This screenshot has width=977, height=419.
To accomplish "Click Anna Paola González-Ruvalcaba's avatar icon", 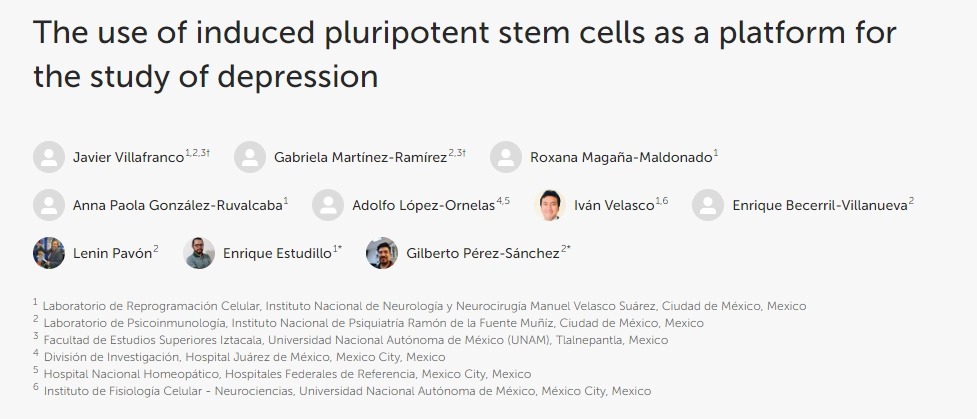I will coord(49,205).
